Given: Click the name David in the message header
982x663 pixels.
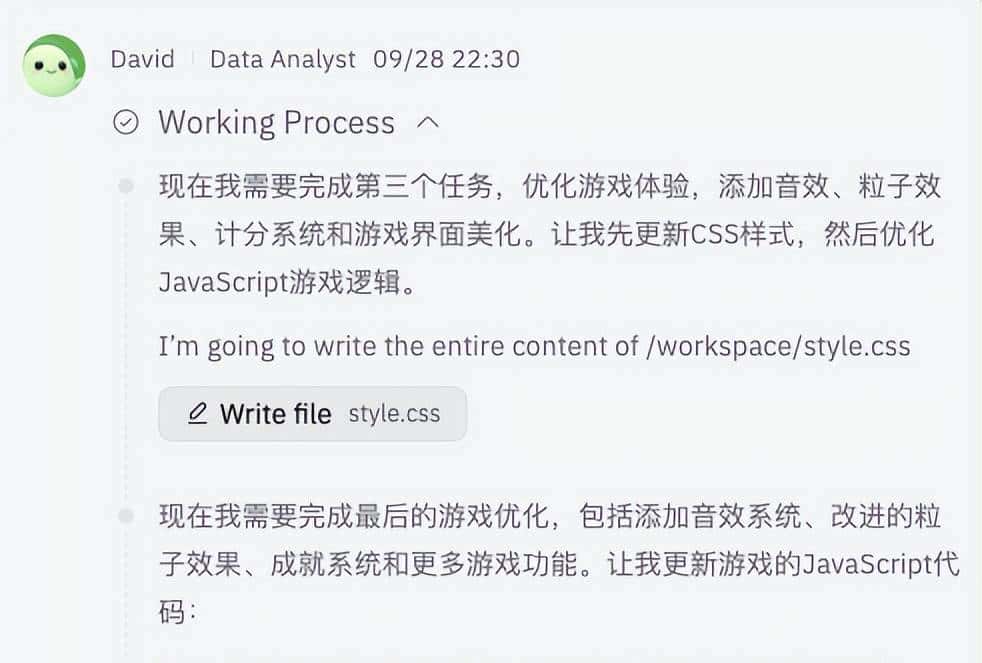Looking at the screenshot, I should (142, 60).
